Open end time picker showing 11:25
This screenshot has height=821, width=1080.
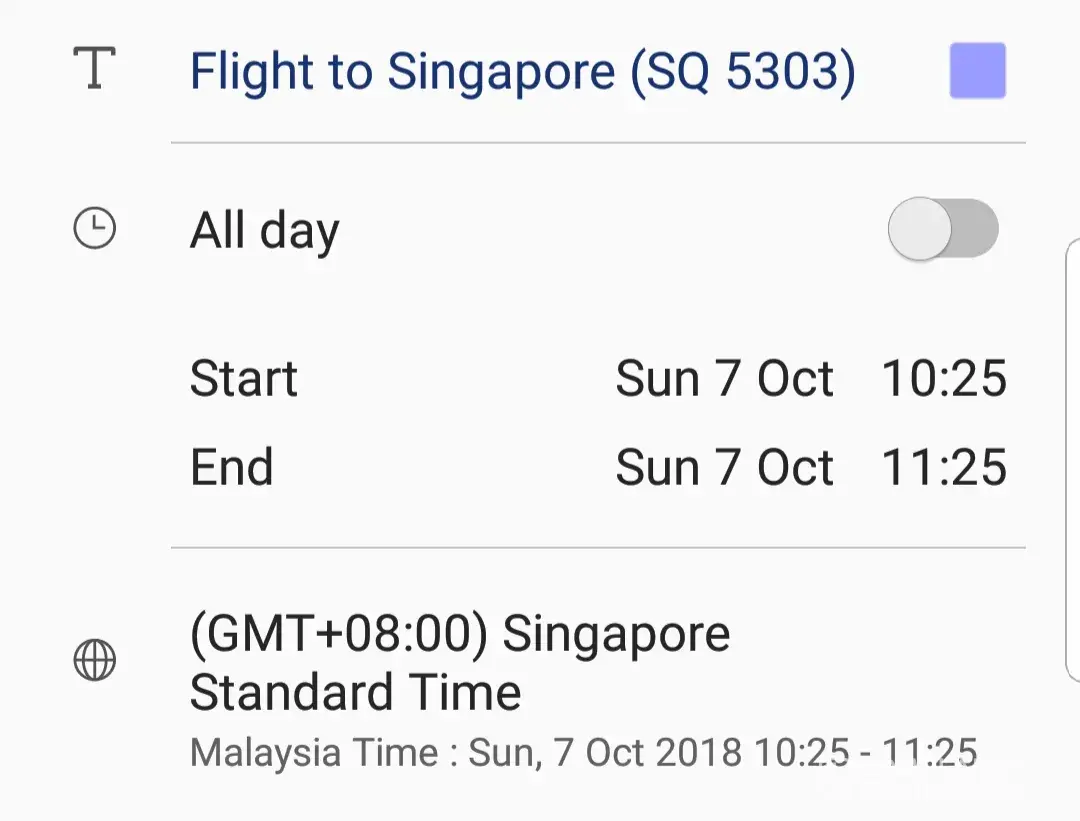click(x=943, y=467)
